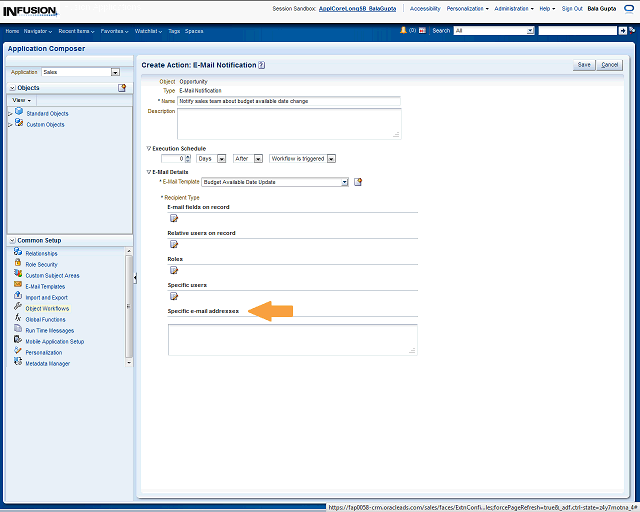Click the new object icon in Objects panel
640x512 pixels.
click(122, 88)
